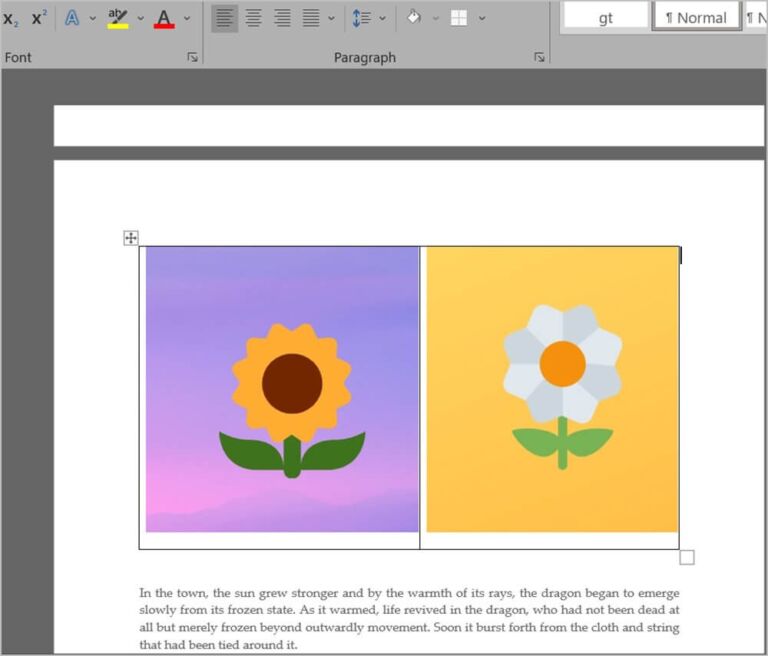Click the Borders icon
Image resolution: width=768 pixels, height=656 pixels.
click(x=459, y=18)
